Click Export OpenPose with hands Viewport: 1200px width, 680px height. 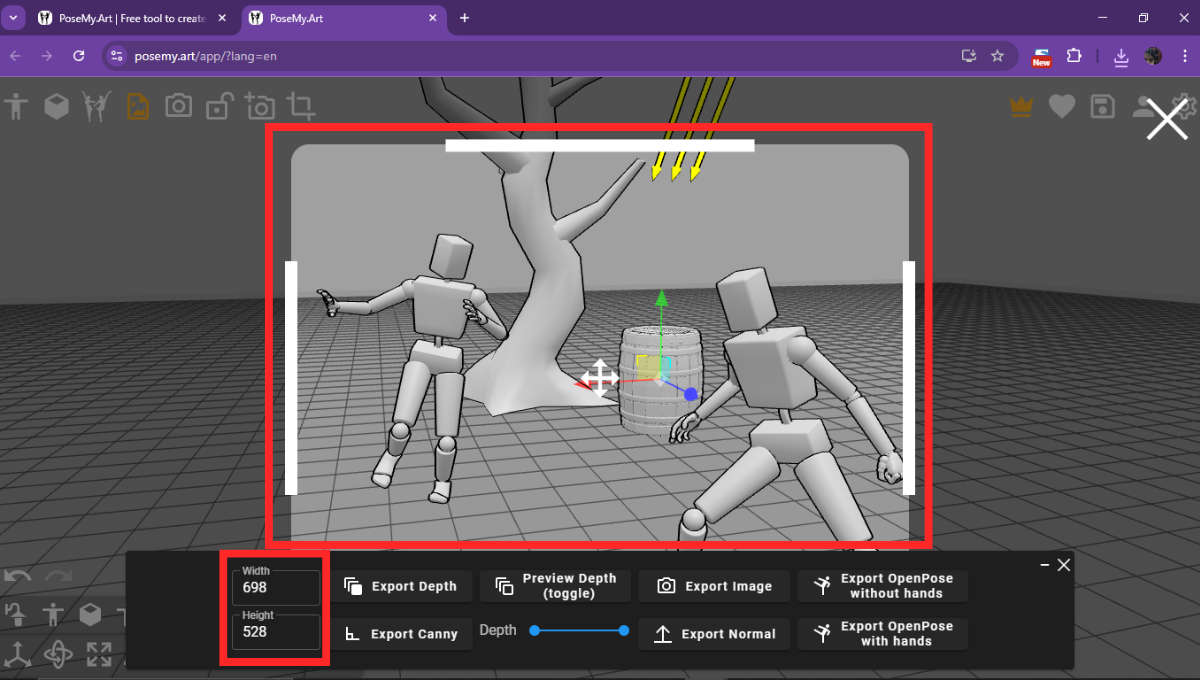(883, 633)
